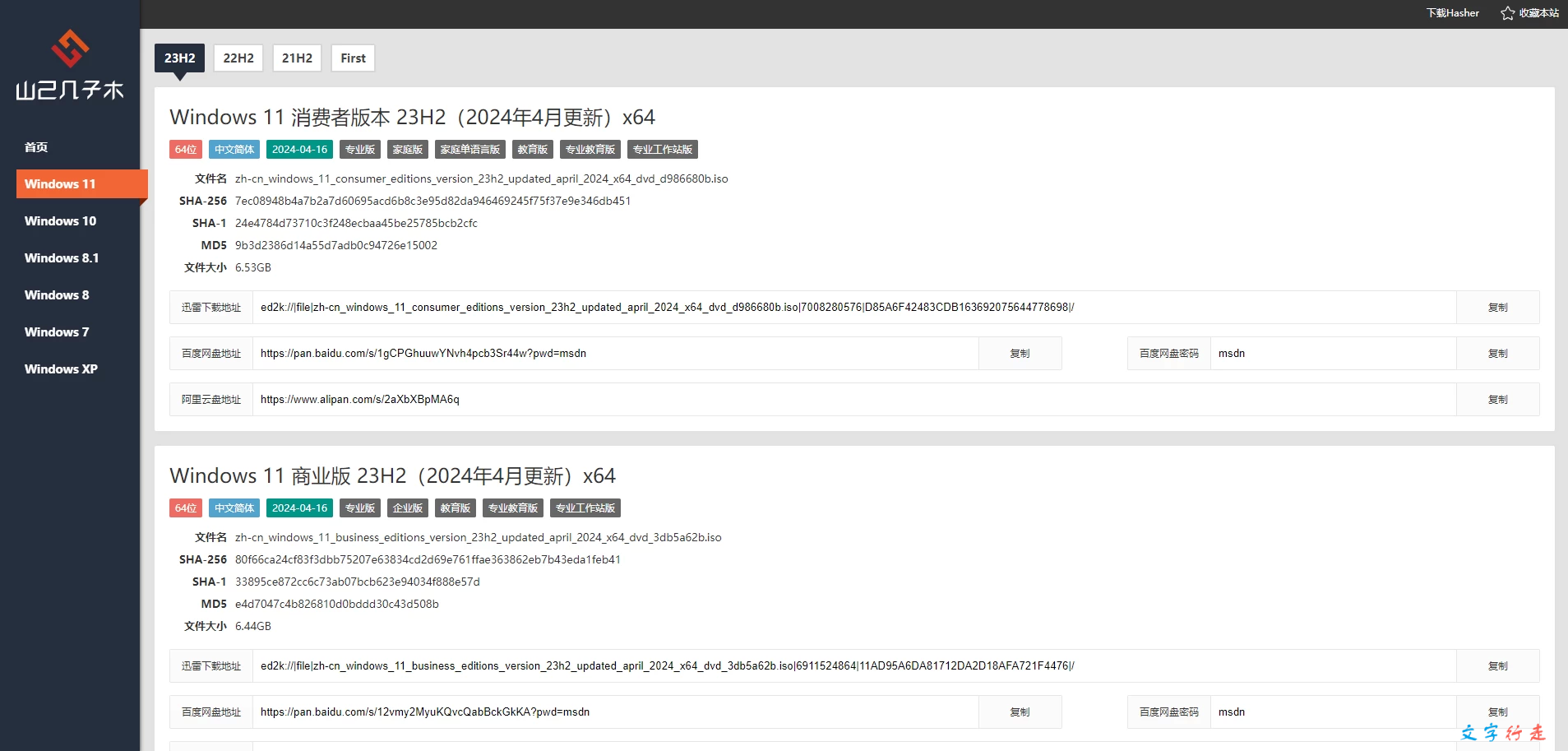The image size is (1568, 751).
Task: Click the consumer edition 专业教育版 tag
Action: pyautogui.click(x=590, y=150)
